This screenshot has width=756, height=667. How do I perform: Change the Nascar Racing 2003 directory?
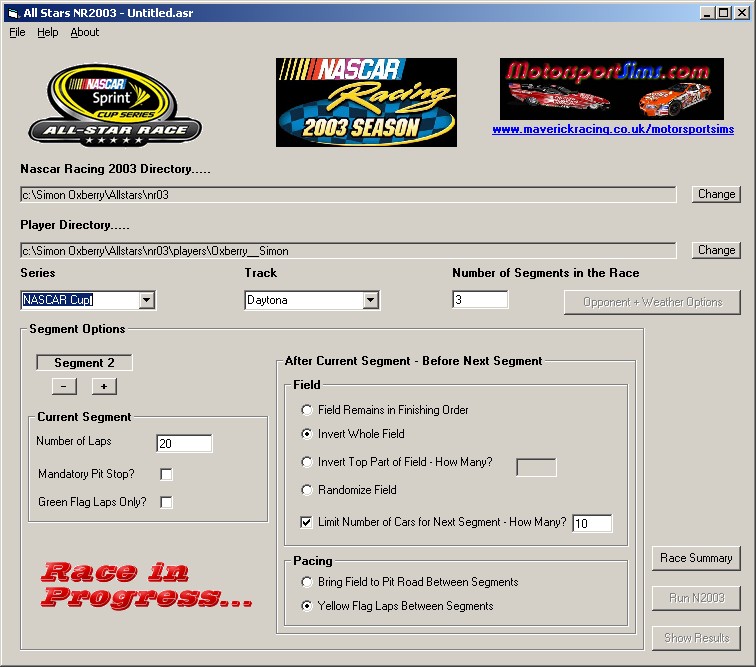click(x=716, y=194)
